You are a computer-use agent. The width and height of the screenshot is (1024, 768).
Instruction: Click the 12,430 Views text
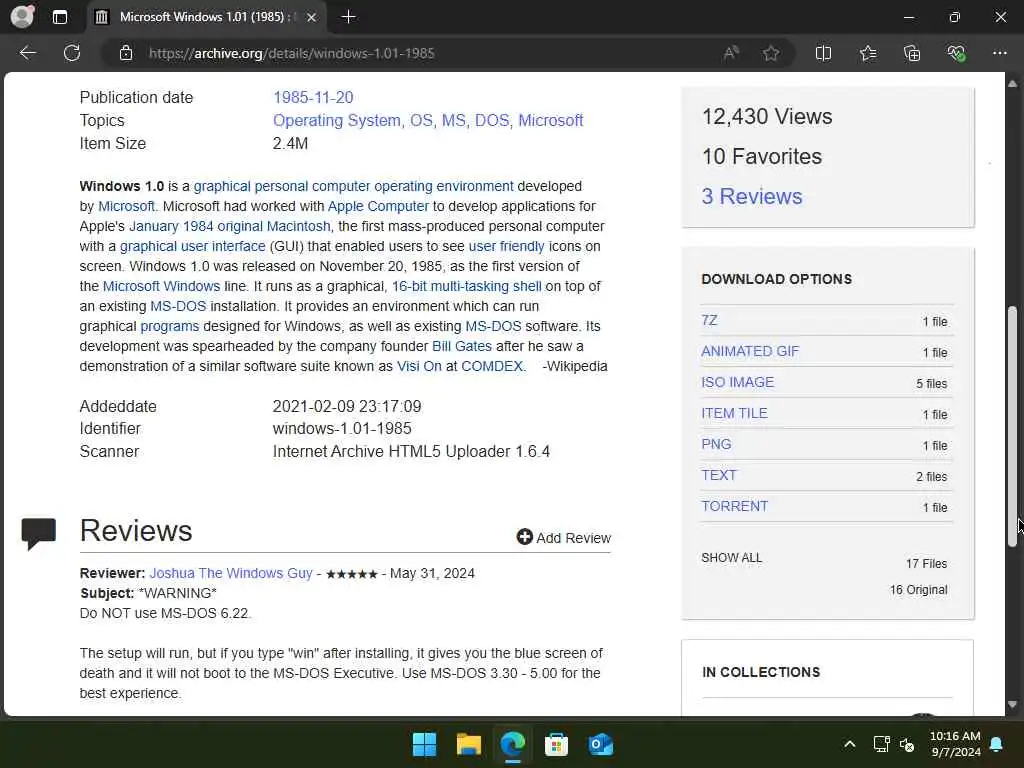click(x=767, y=116)
